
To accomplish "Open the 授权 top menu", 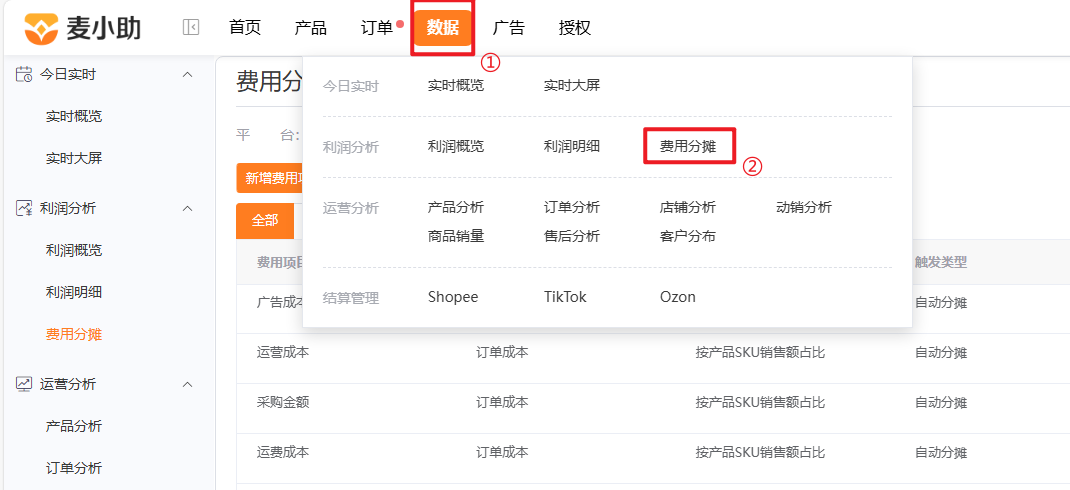I will point(575,28).
